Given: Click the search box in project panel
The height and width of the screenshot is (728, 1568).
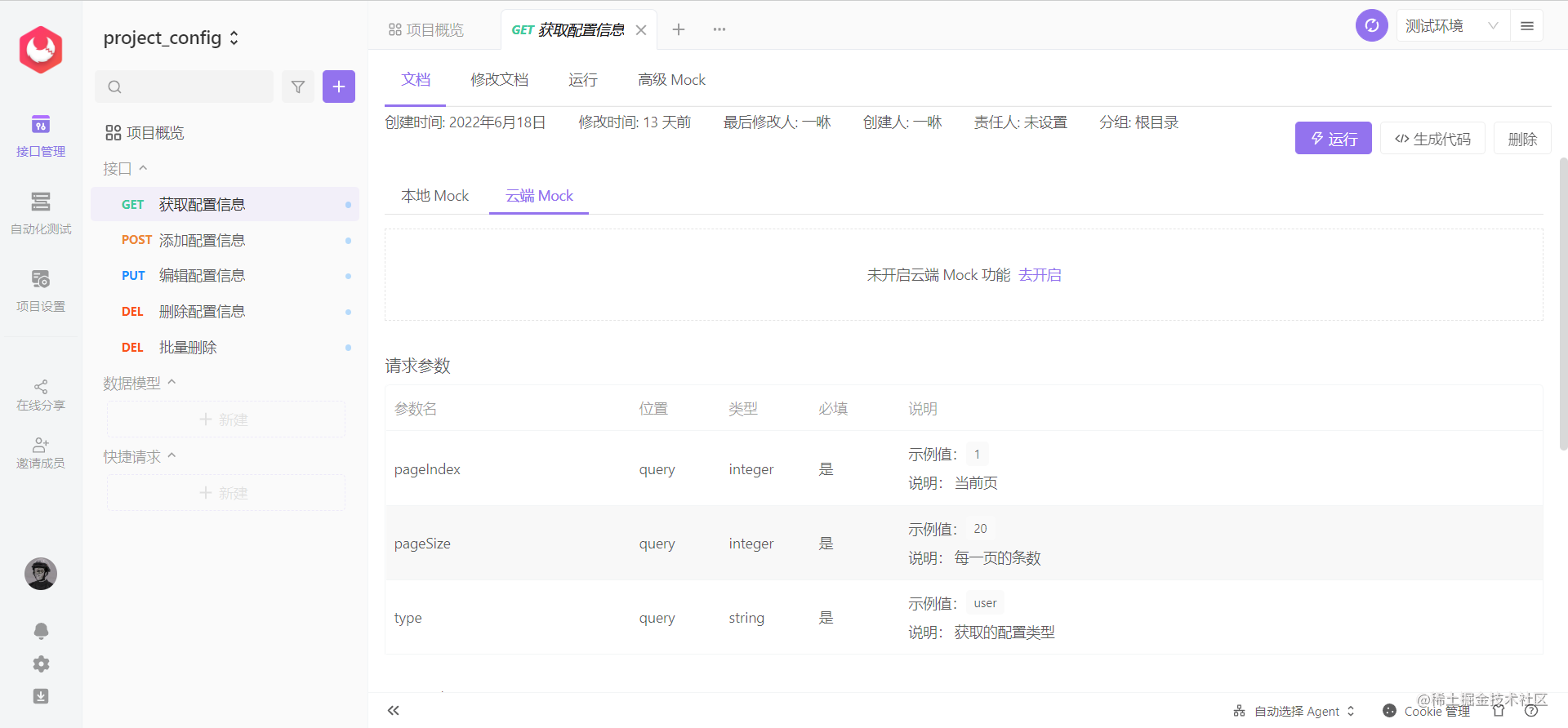Looking at the screenshot, I should [185, 87].
